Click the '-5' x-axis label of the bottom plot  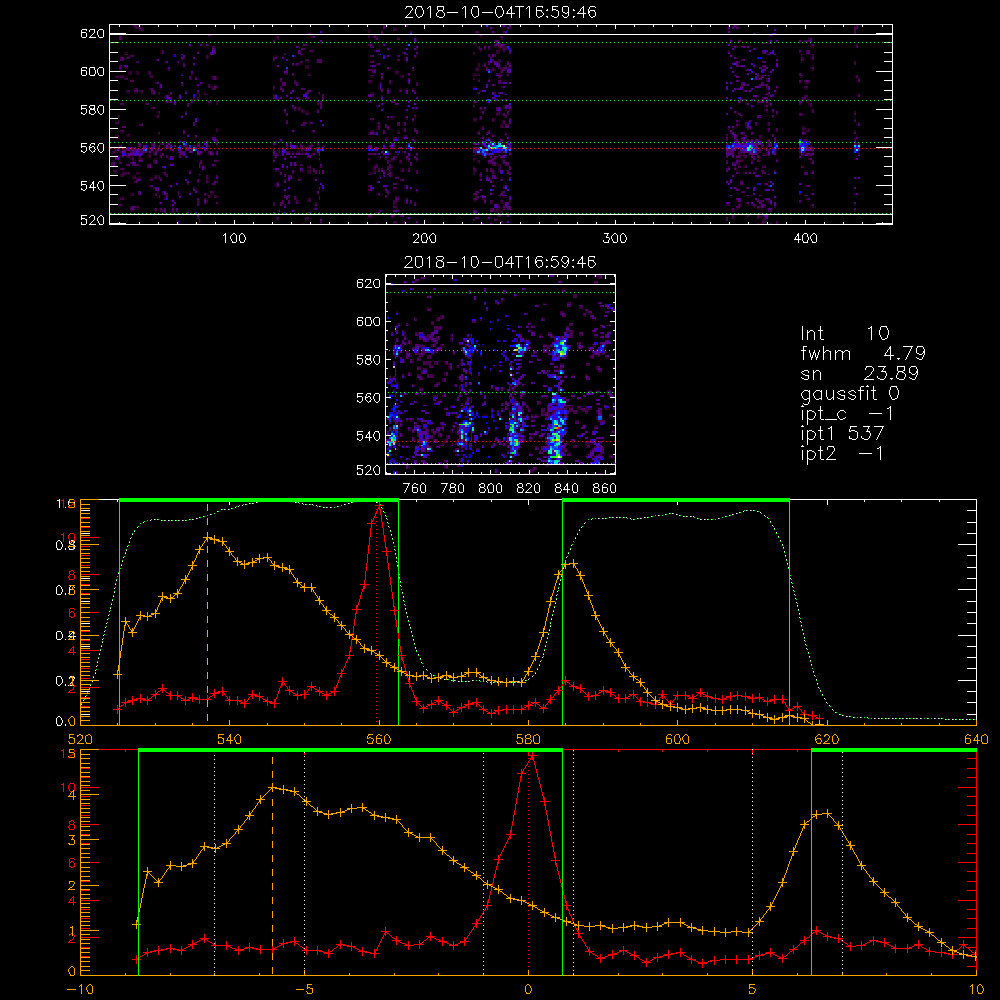click(x=304, y=989)
